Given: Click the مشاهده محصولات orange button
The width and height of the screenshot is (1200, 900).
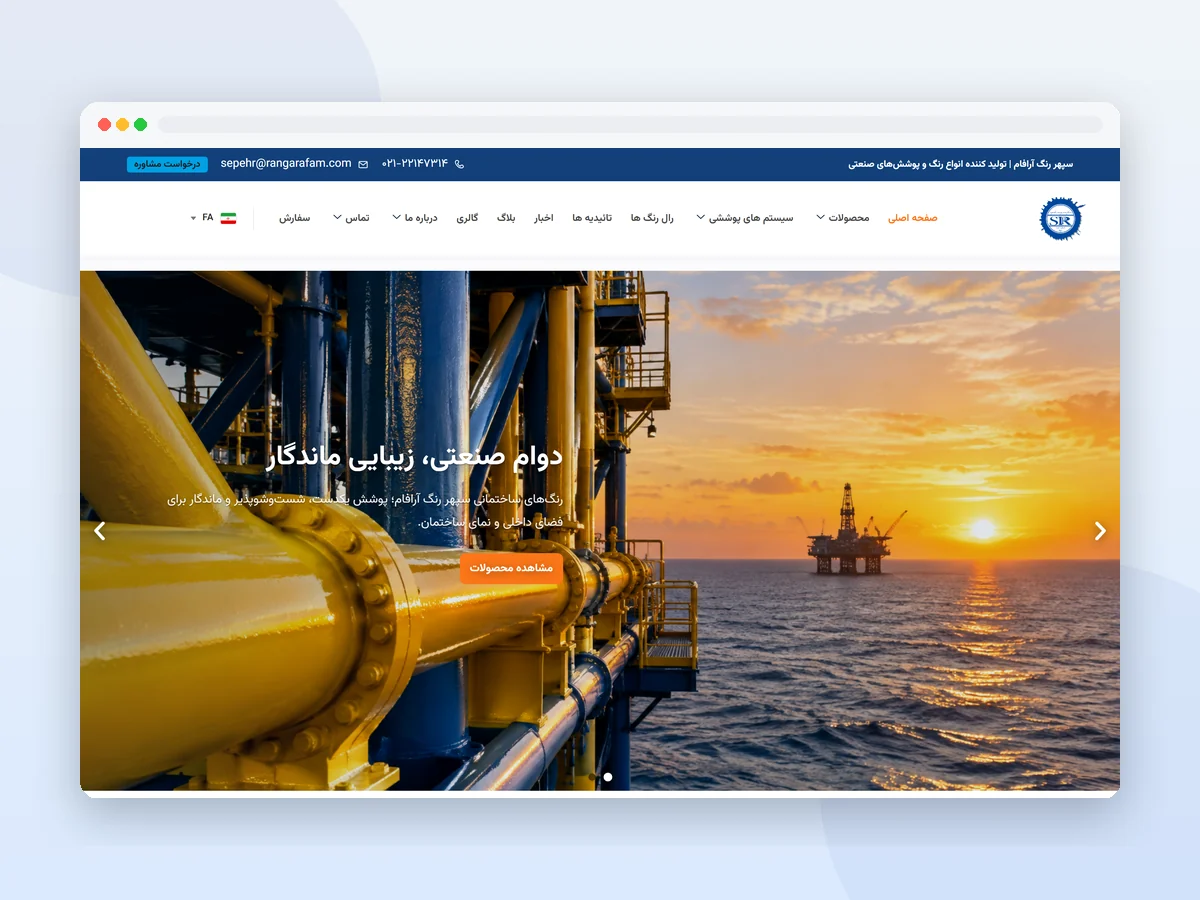Looking at the screenshot, I should (511, 568).
